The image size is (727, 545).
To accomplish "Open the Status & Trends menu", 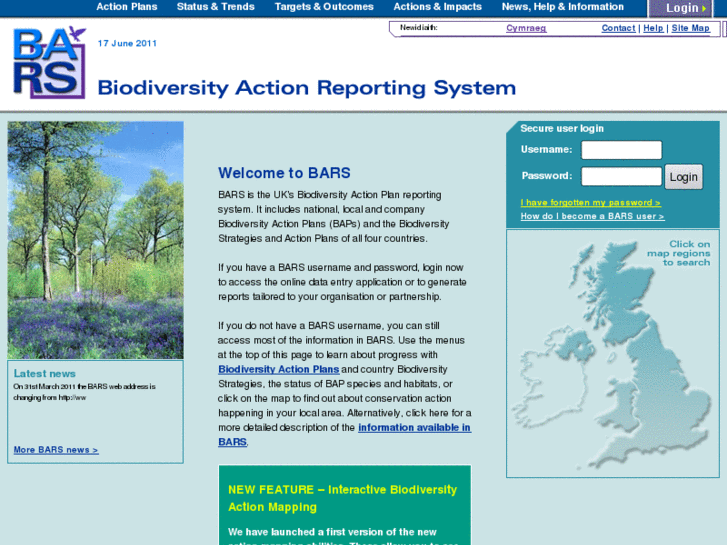I will [x=215, y=7].
